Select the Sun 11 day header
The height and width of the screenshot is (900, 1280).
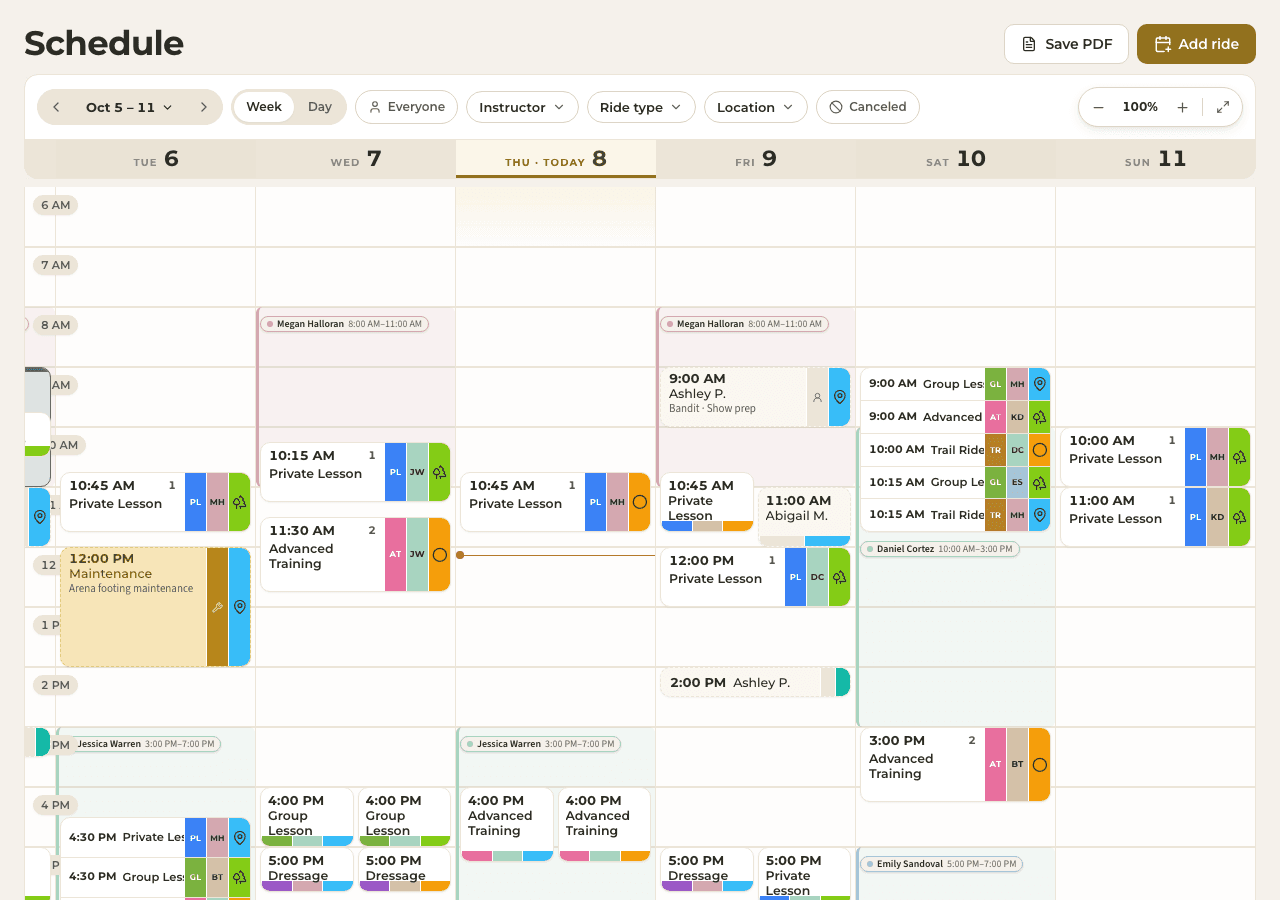tap(1156, 159)
